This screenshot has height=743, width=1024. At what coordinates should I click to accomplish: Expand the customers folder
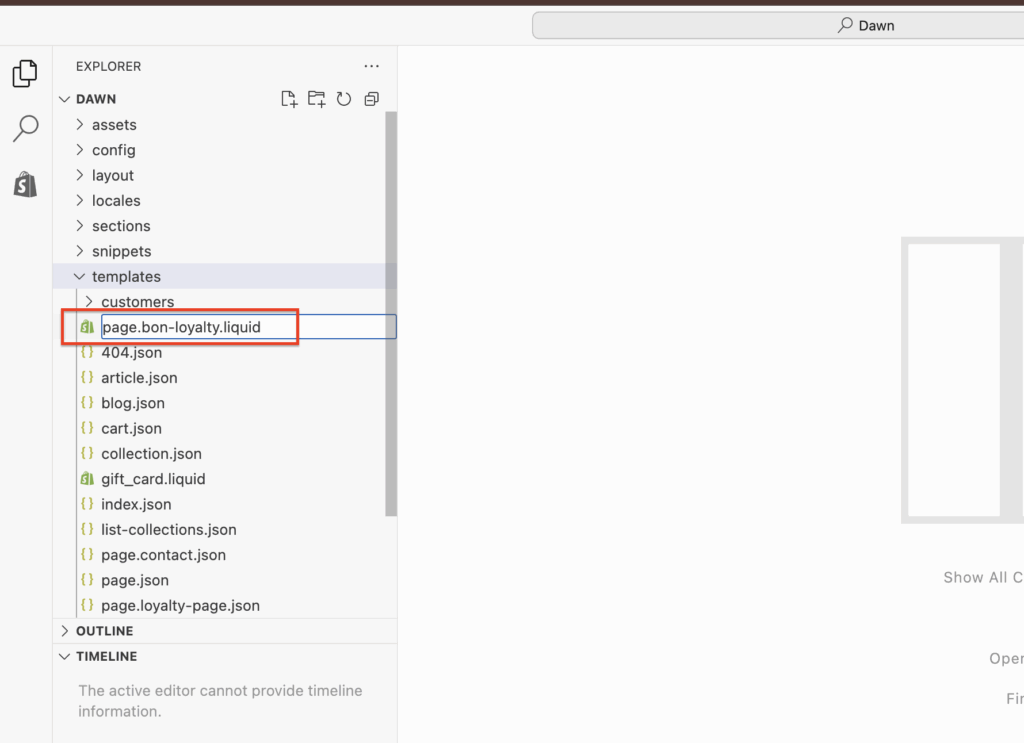click(137, 302)
